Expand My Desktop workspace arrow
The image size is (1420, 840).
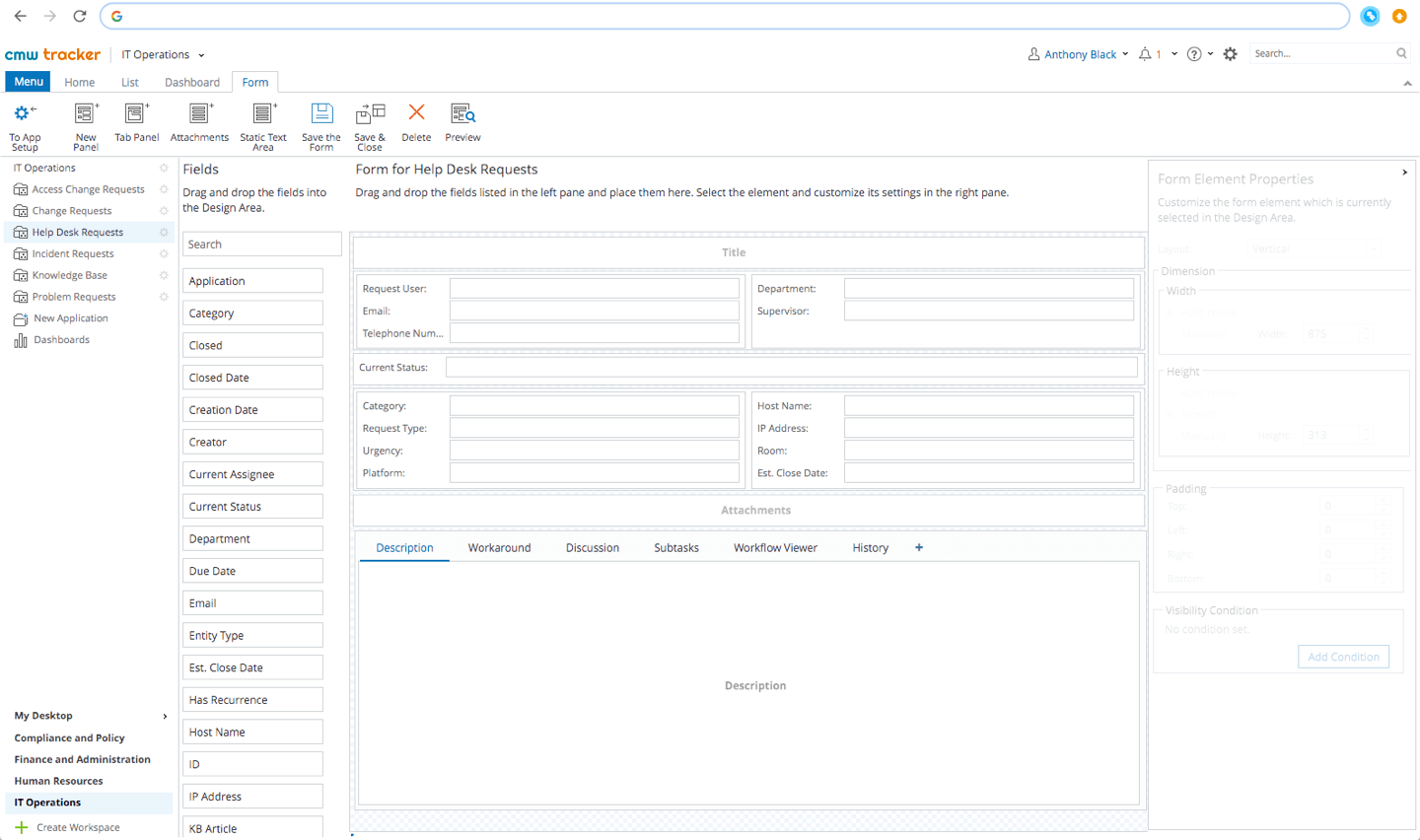point(165,717)
